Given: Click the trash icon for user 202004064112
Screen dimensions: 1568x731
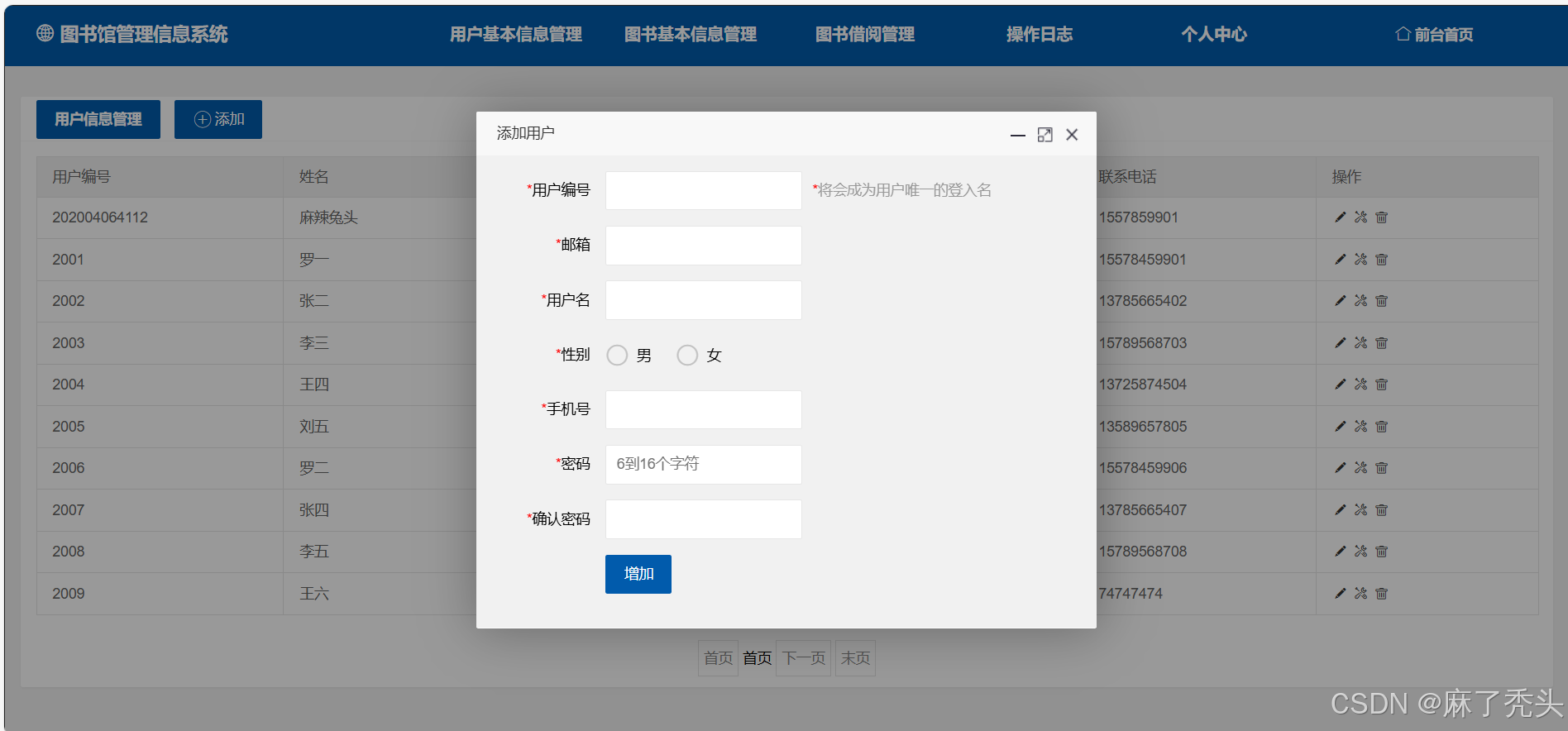Looking at the screenshot, I should (x=1381, y=217).
